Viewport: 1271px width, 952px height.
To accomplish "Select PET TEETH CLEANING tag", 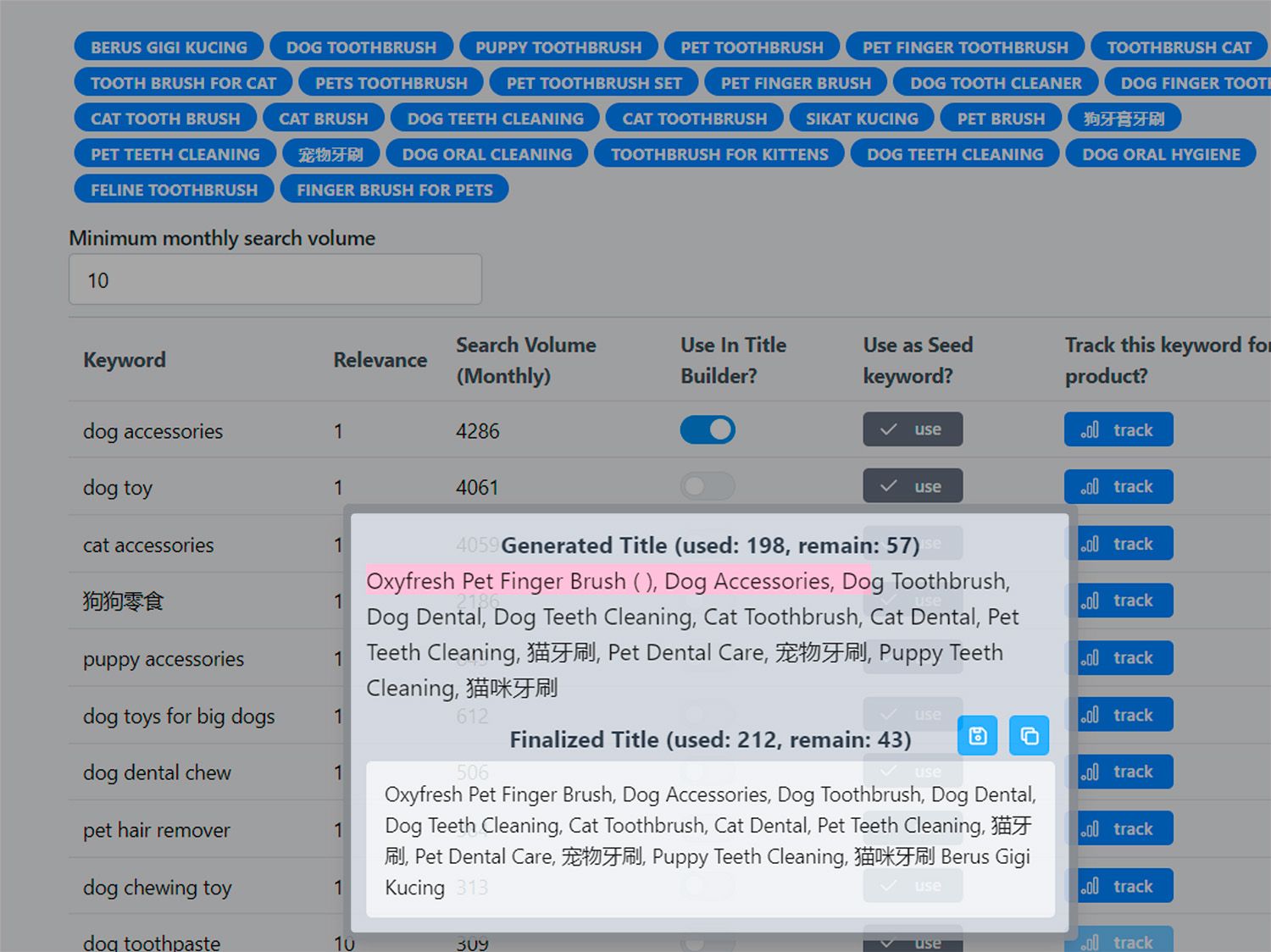I will tap(175, 154).
